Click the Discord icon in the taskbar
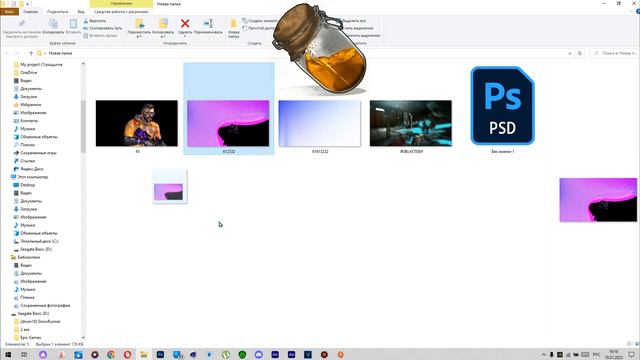The image size is (640, 360). (258, 354)
